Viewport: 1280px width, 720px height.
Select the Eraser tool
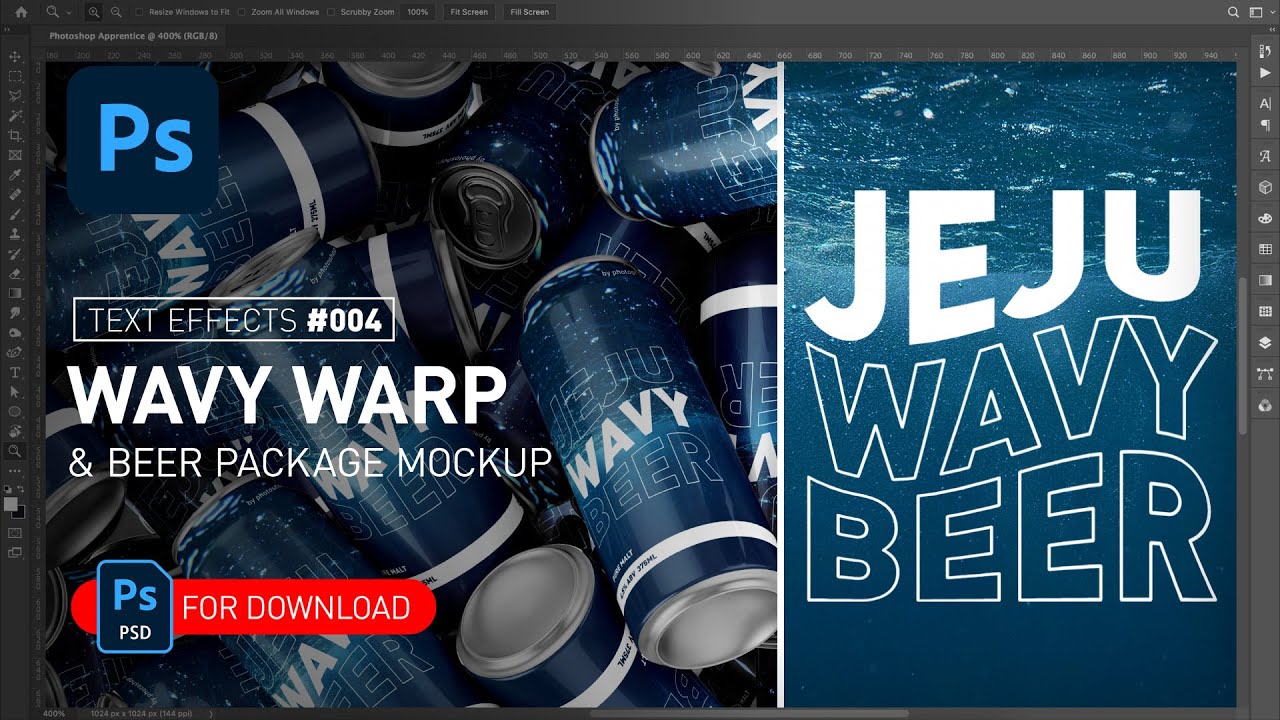pyautogui.click(x=15, y=273)
